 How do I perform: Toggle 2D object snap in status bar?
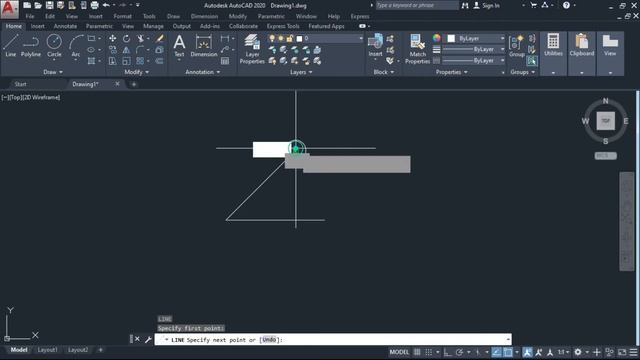click(508, 352)
